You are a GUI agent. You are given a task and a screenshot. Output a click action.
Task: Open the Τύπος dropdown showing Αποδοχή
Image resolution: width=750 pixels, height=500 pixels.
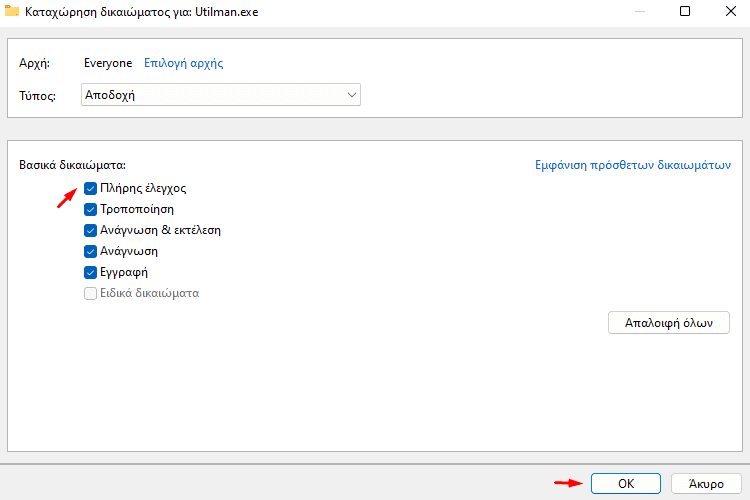(x=221, y=95)
